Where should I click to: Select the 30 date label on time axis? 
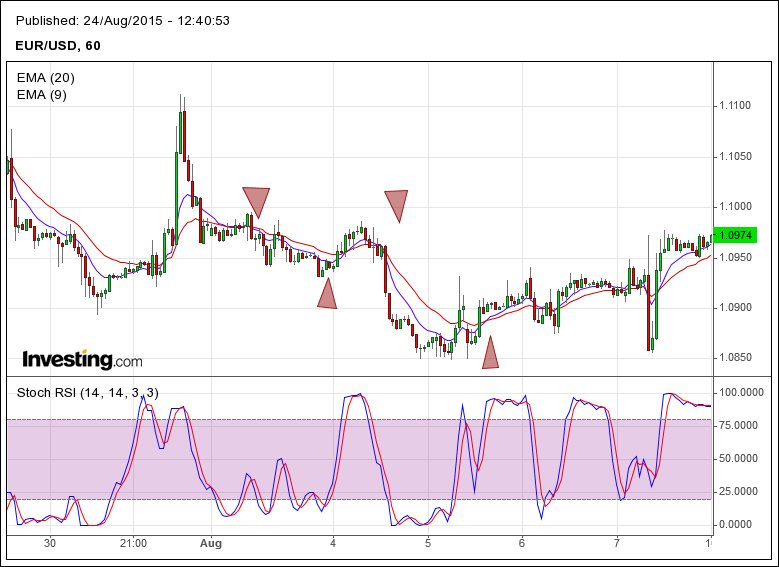pyautogui.click(x=50, y=543)
